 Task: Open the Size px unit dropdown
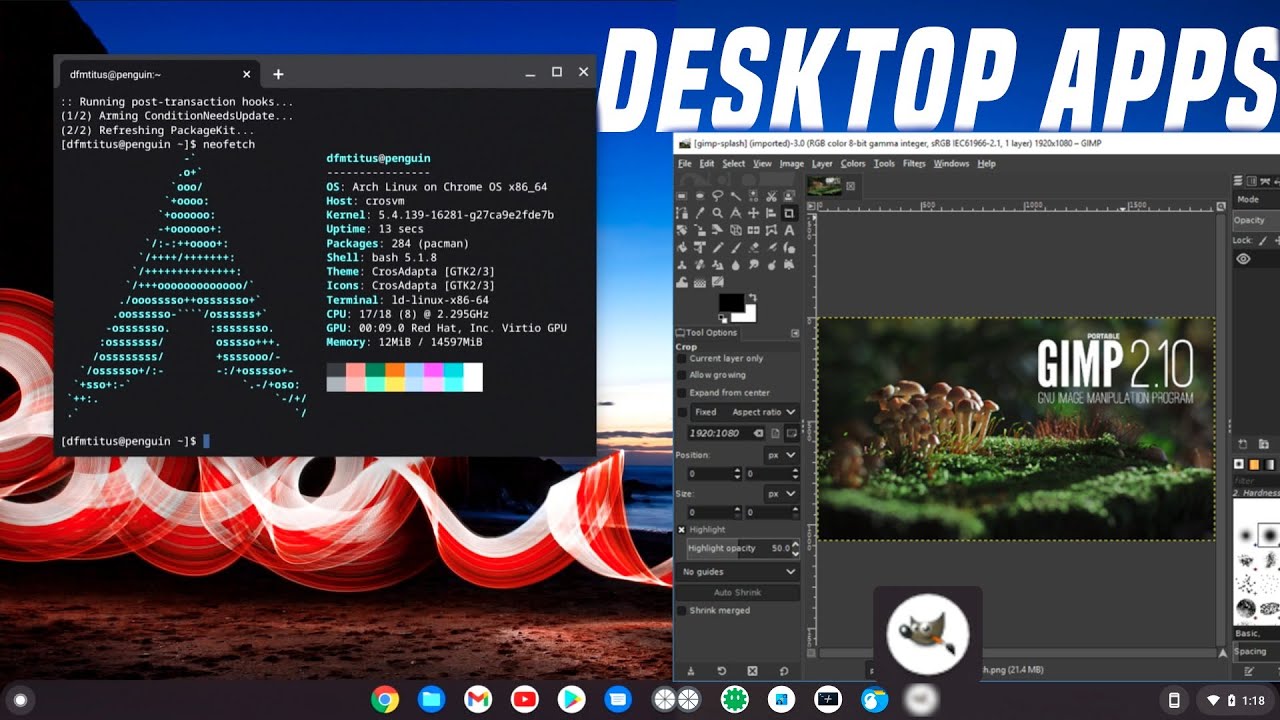pyautogui.click(x=781, y=494)
